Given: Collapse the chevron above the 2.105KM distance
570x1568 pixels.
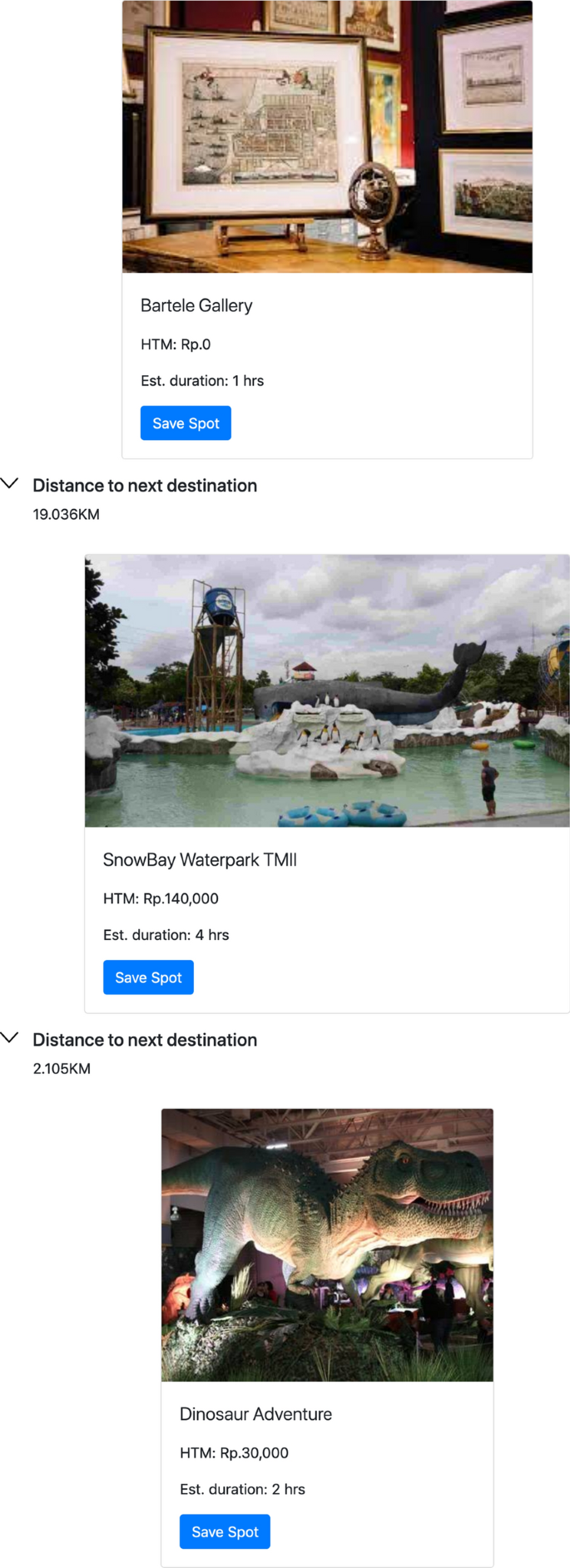Looking at the screenshot, I should pyautogui.click(x=10, y=1037).
